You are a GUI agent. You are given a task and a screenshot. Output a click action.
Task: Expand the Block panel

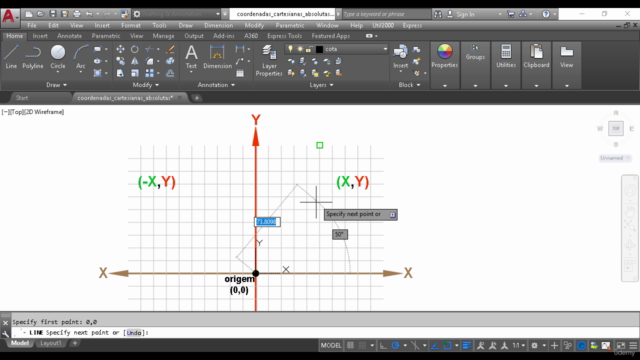pyautogui.click(x=409, y=85)
